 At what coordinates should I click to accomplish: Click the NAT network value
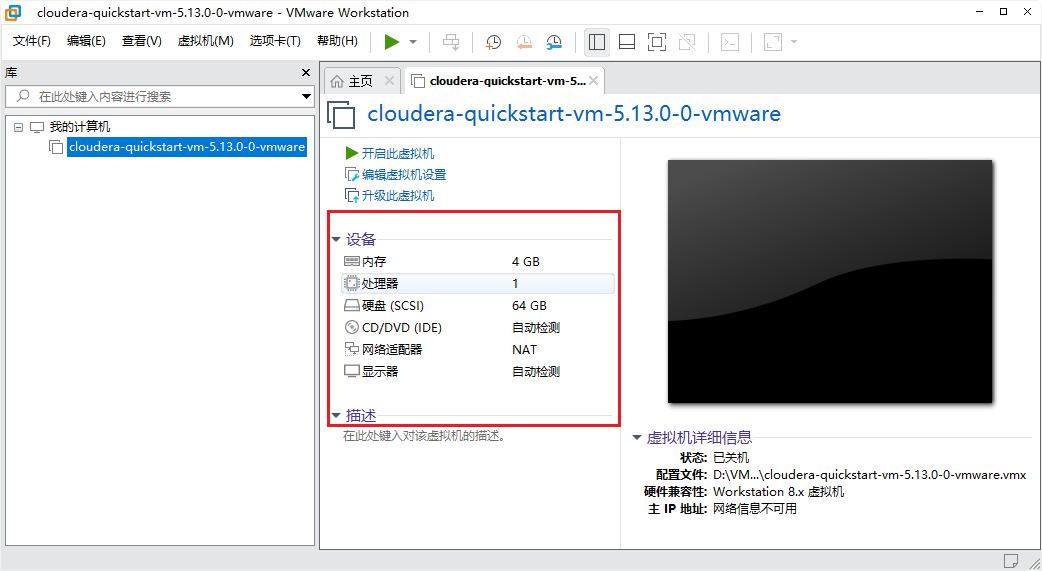click(x=524, y=350)
